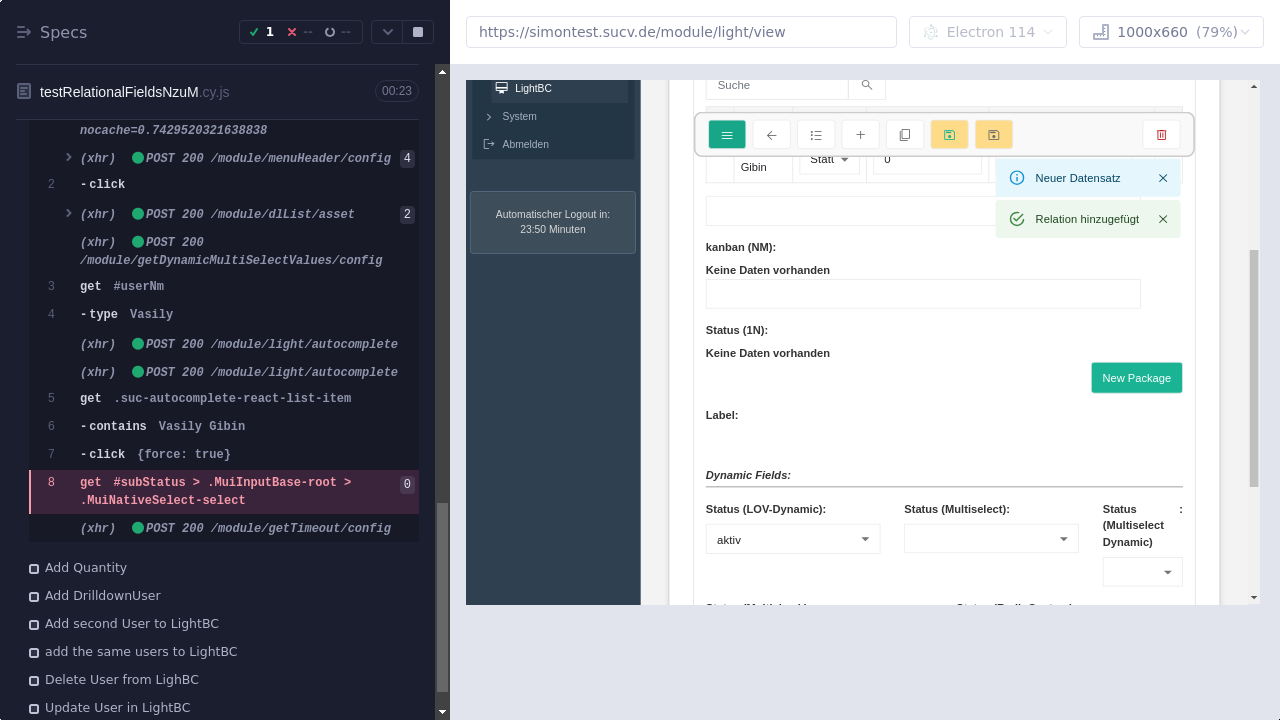This screenshot has height=720, width=1280.
Task: Click the red trash delete icon
Action: [x=1161, y=135]
